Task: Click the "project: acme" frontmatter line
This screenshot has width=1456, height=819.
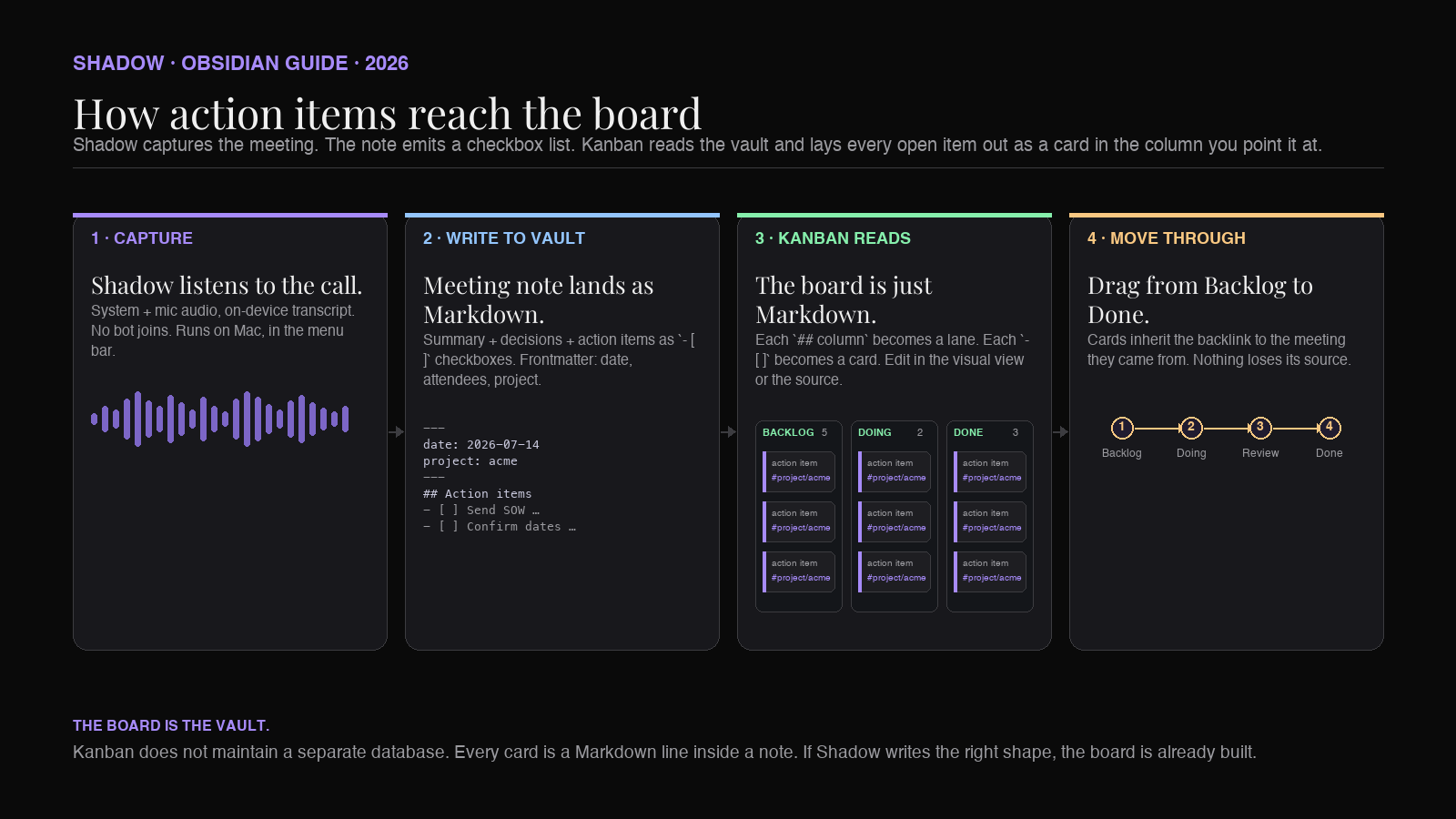Action: 470,461
